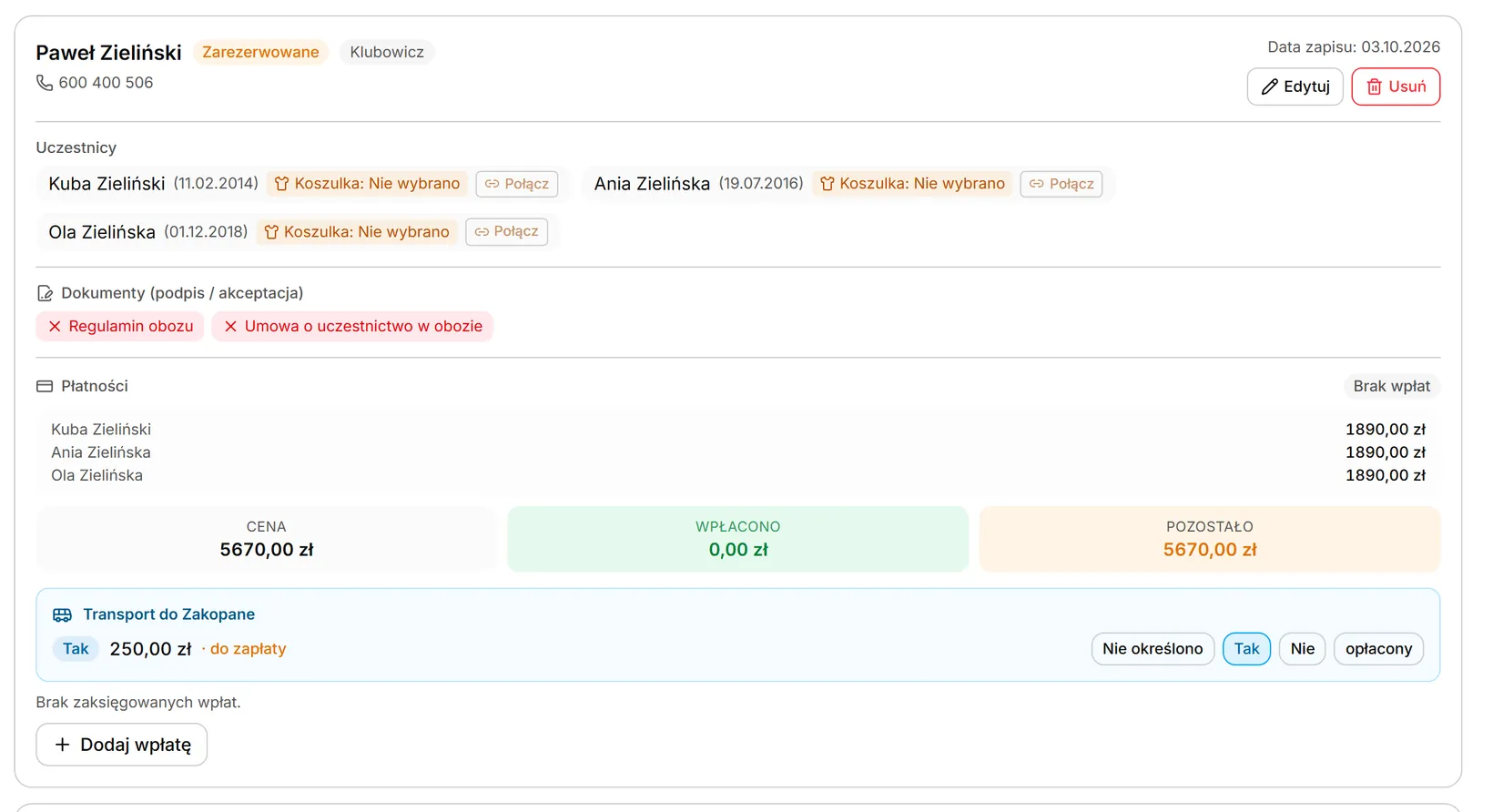This screenshot has width=1493, height=812.
Task: Click the phone icon next to 600 400 506
Action: (44, 83)
